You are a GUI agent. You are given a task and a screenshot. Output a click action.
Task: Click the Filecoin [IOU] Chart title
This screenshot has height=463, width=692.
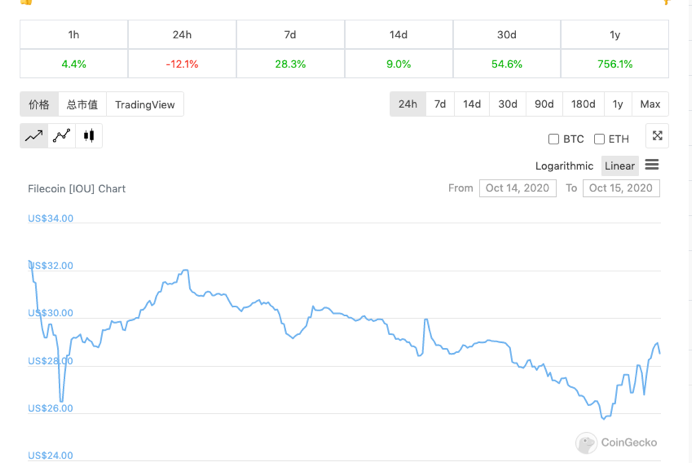click(x=77, y=188)
